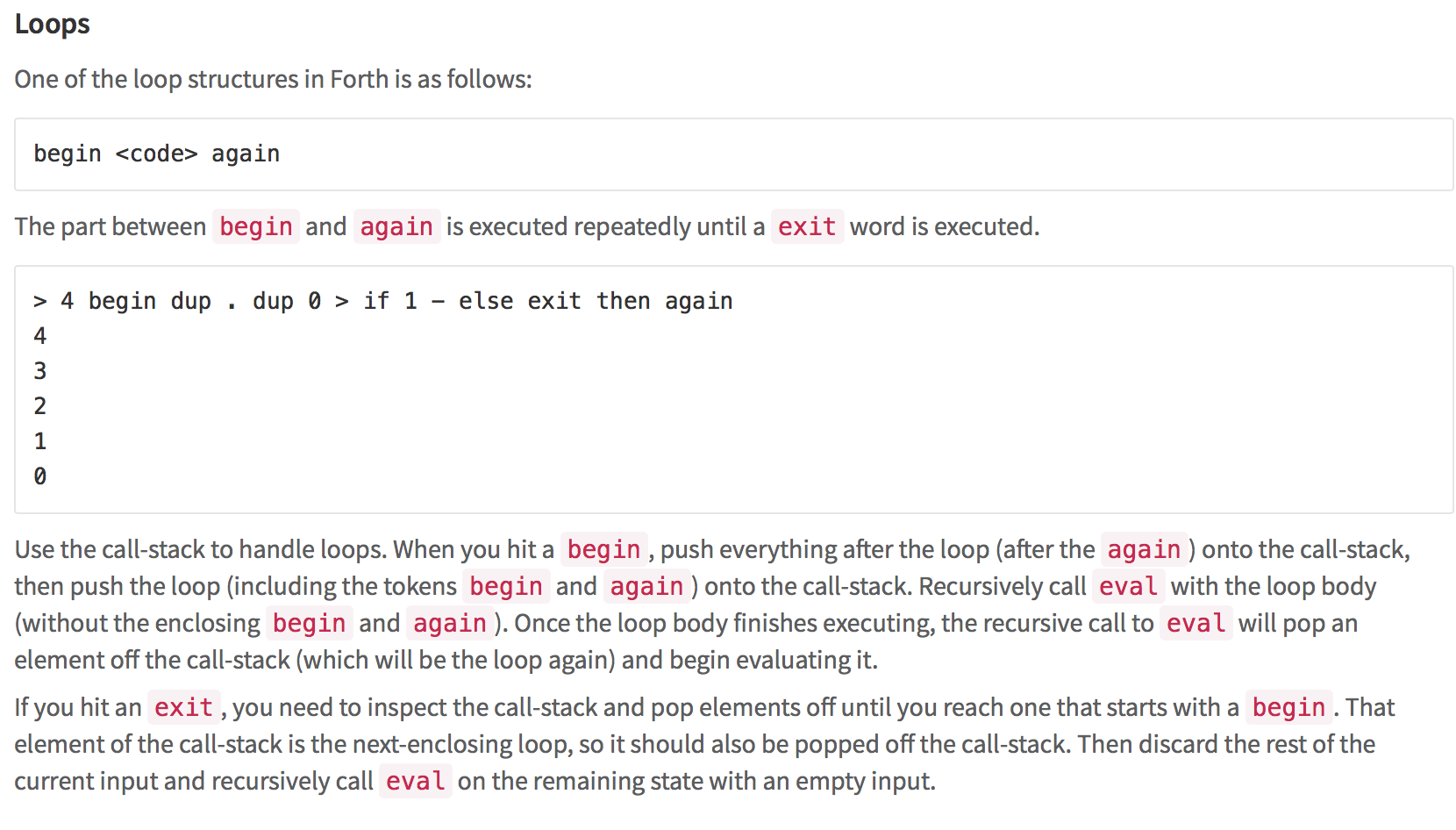Click the "then" word in the example command
This screenshot has width=1456, height=830.
[x=623, y=302]
